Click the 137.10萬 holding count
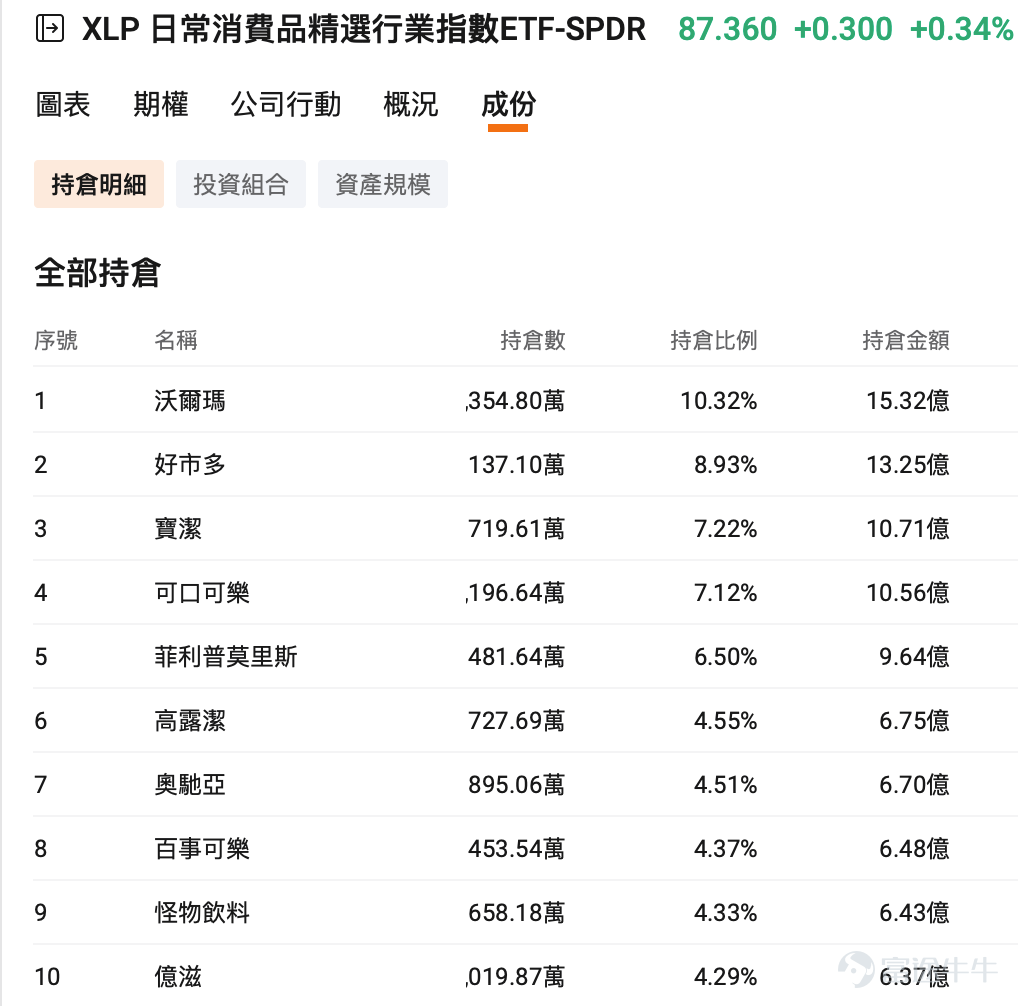The image size is (1018, 1006). pos(517,465)
